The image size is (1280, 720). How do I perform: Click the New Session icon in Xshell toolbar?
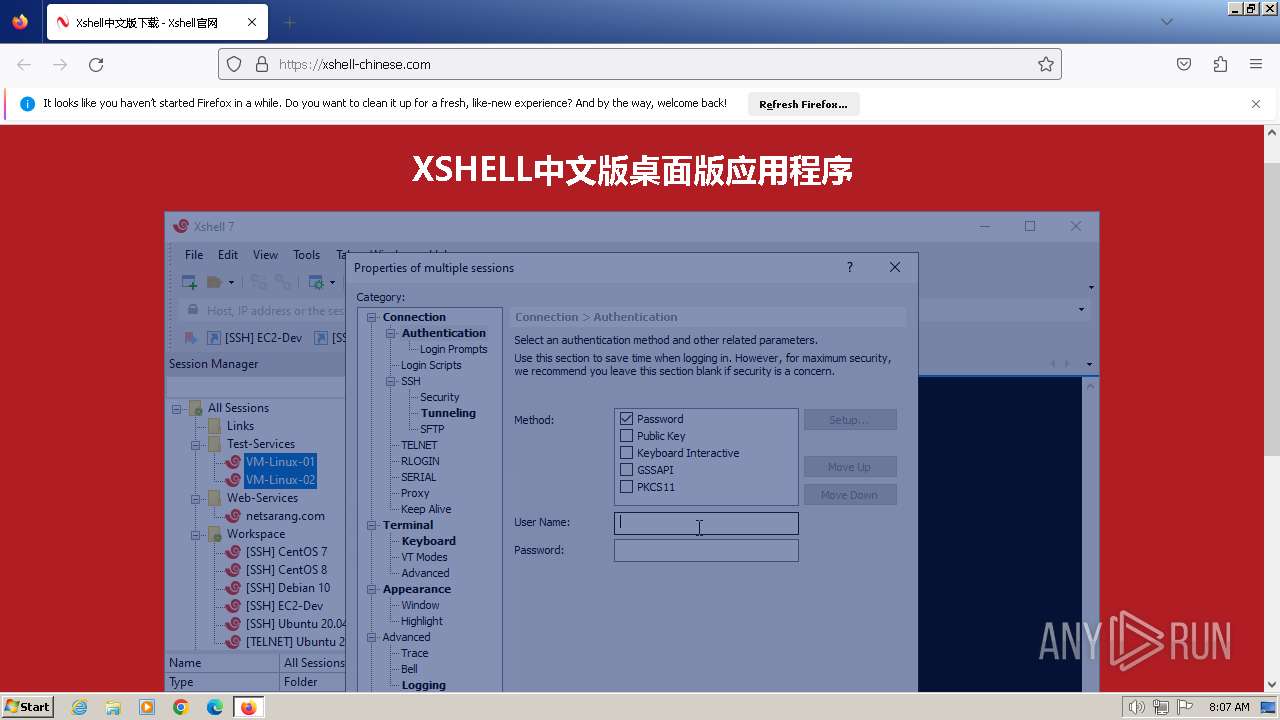pyautogui.click(x=189, y=282)
